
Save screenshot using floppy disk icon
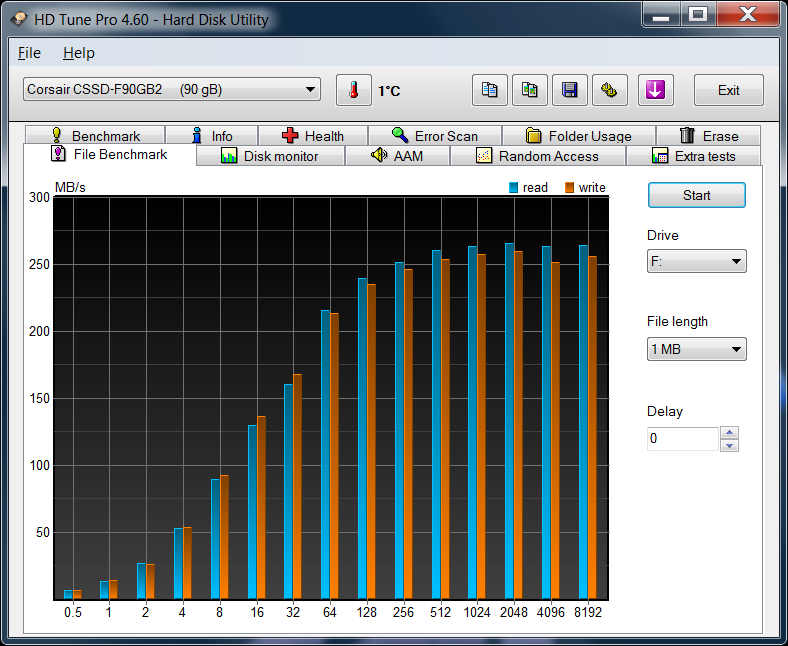[569, 90]
